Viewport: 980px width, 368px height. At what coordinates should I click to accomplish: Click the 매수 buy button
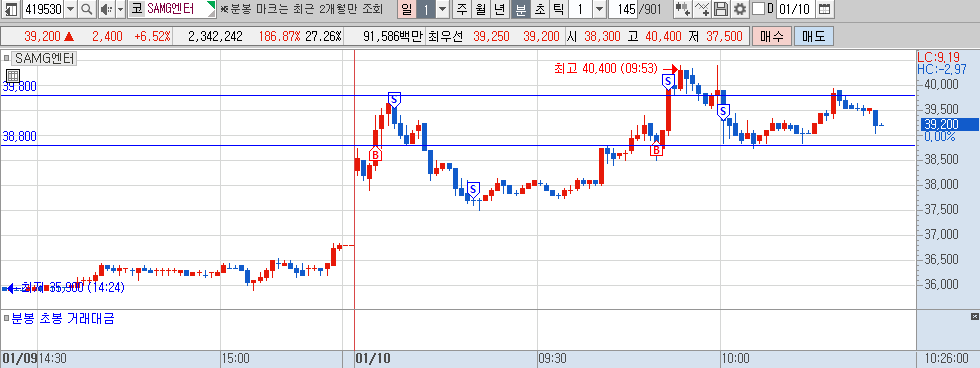coord(771,37)
